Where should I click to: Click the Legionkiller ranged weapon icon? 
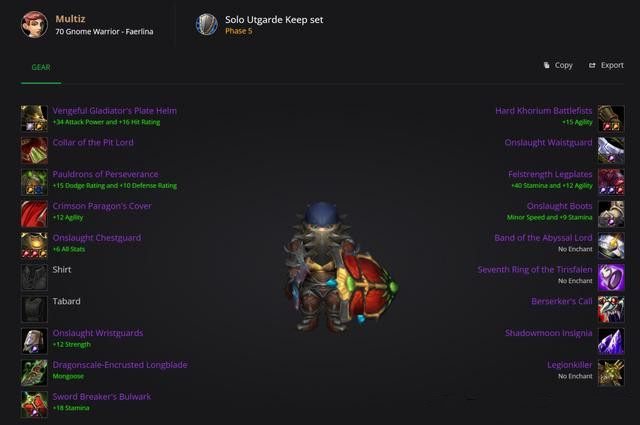coord(611,373)
